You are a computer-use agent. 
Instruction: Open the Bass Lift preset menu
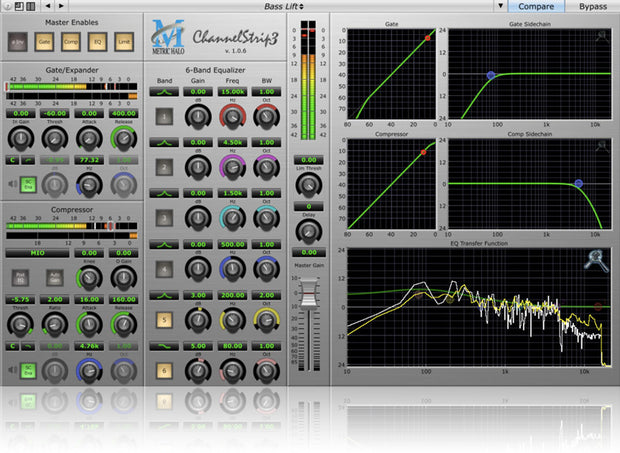[284, 6]
